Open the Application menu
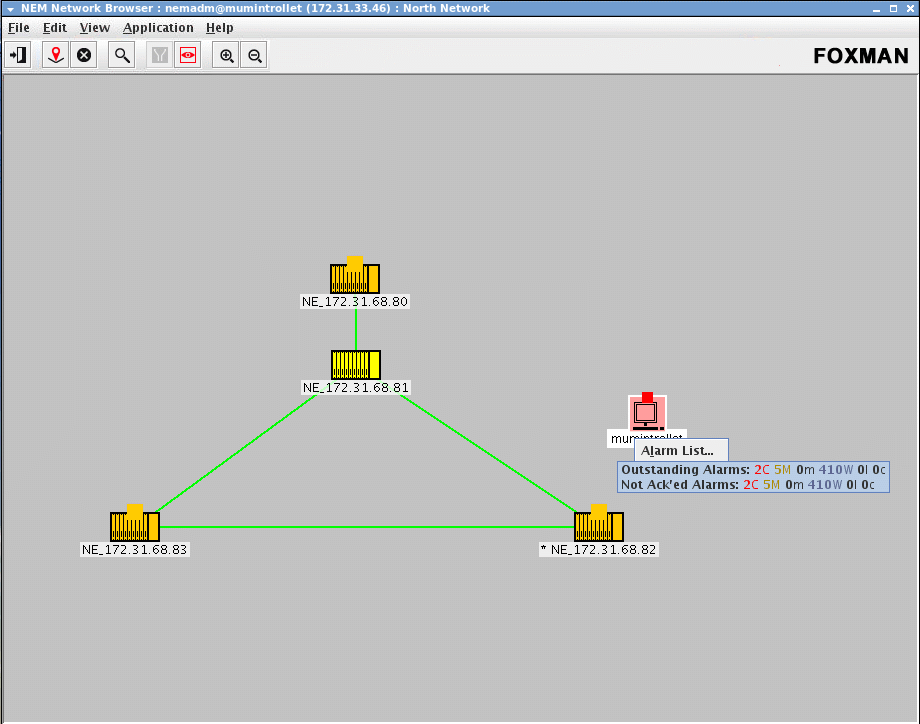Image resolution: width=920 pixels, height=724 pixels. pos(158,28)
